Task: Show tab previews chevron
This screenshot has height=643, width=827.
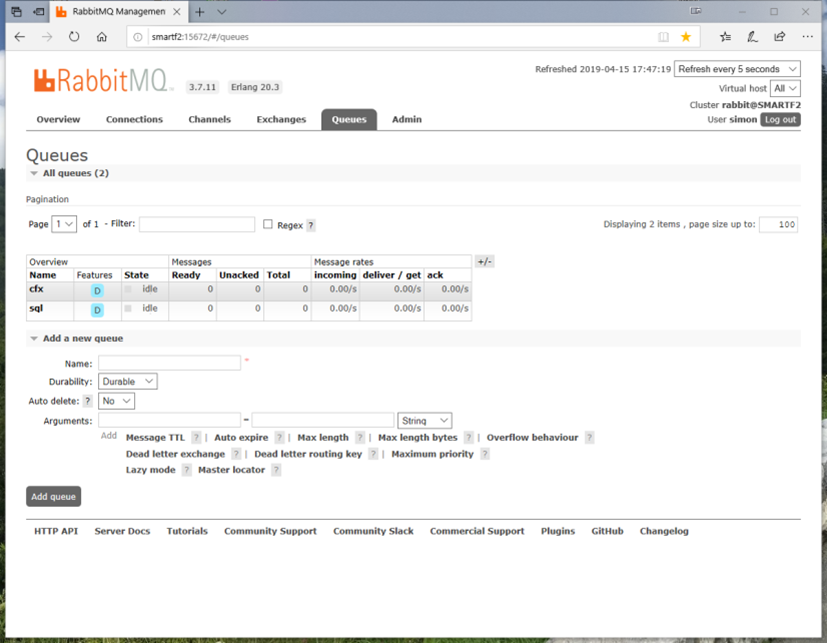Action: [222, 12]
